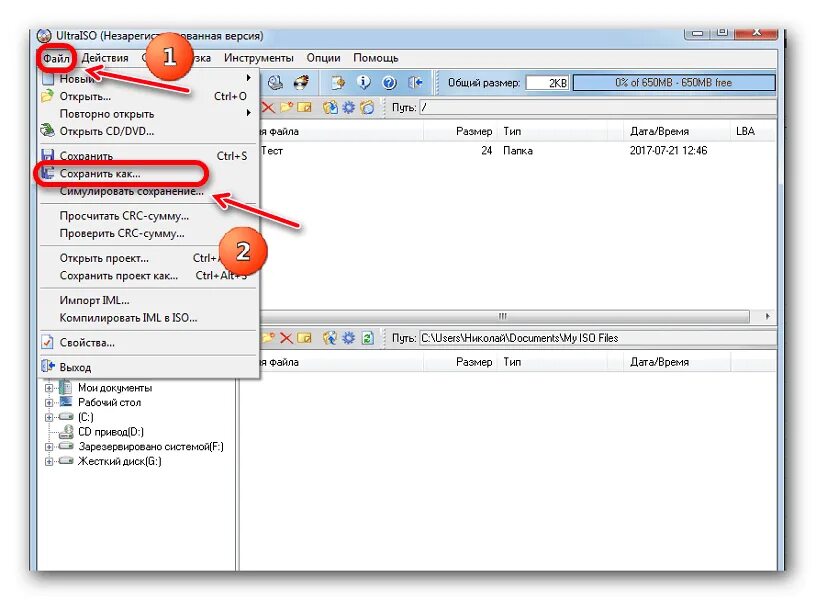This screenshot has height=600, width=816.
Task: Select the CD привод(D:) tree item
Action: (x=110, y=431)
